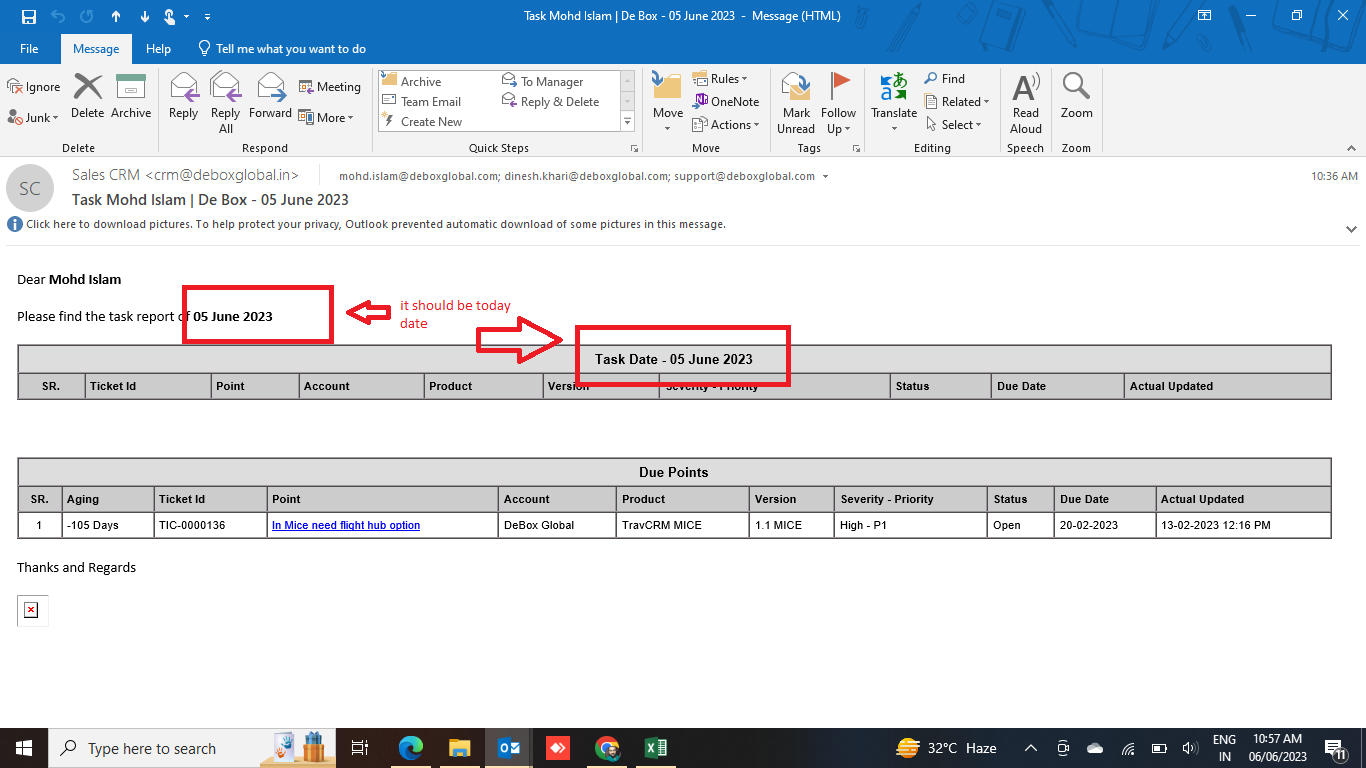Choose Team Email quick step
This screenshot has width=1366, height=768.
(421, 101)
